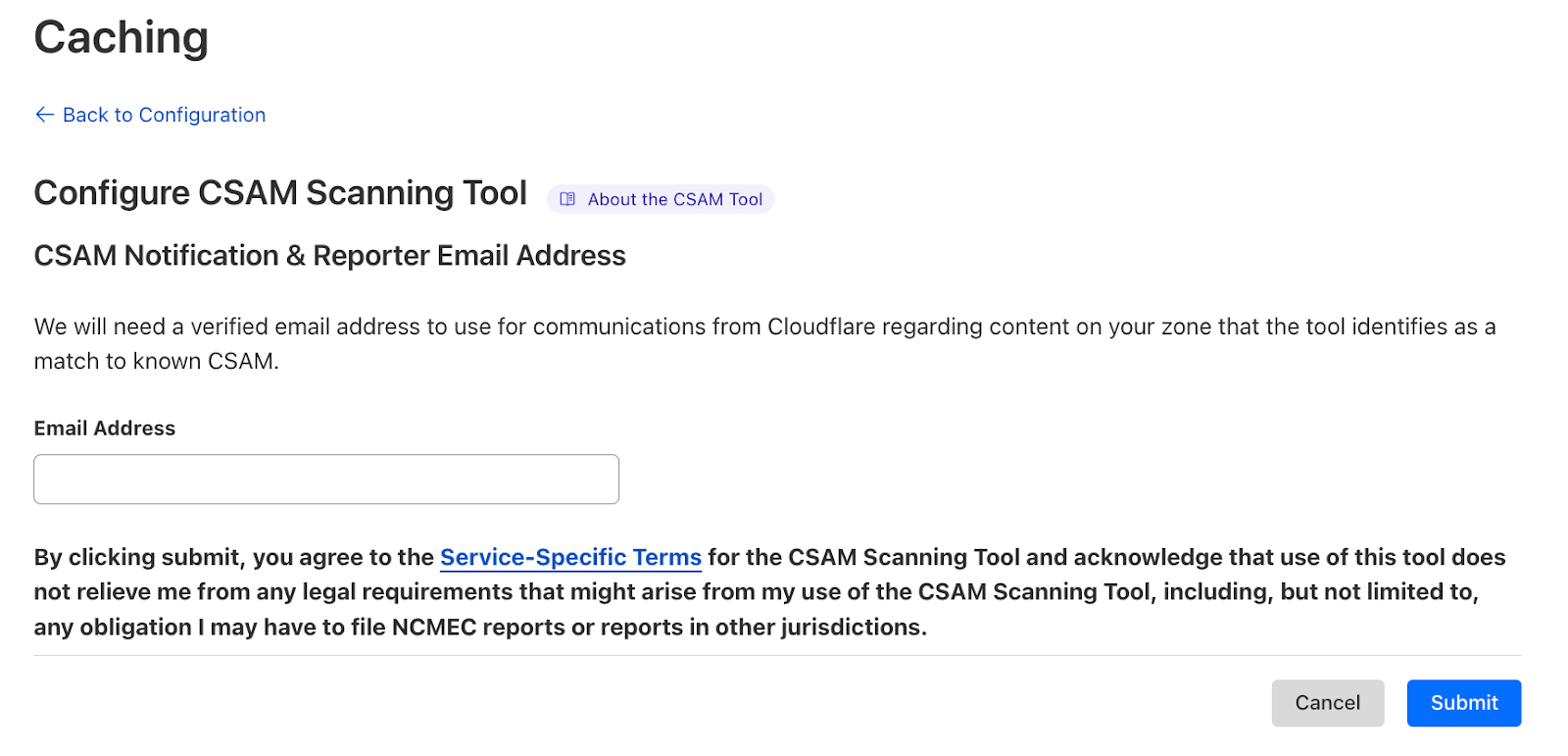Click the divider line above the buttons
Image resolution: width=1568 pixels, height=756 pixels.
pos(776,655)
